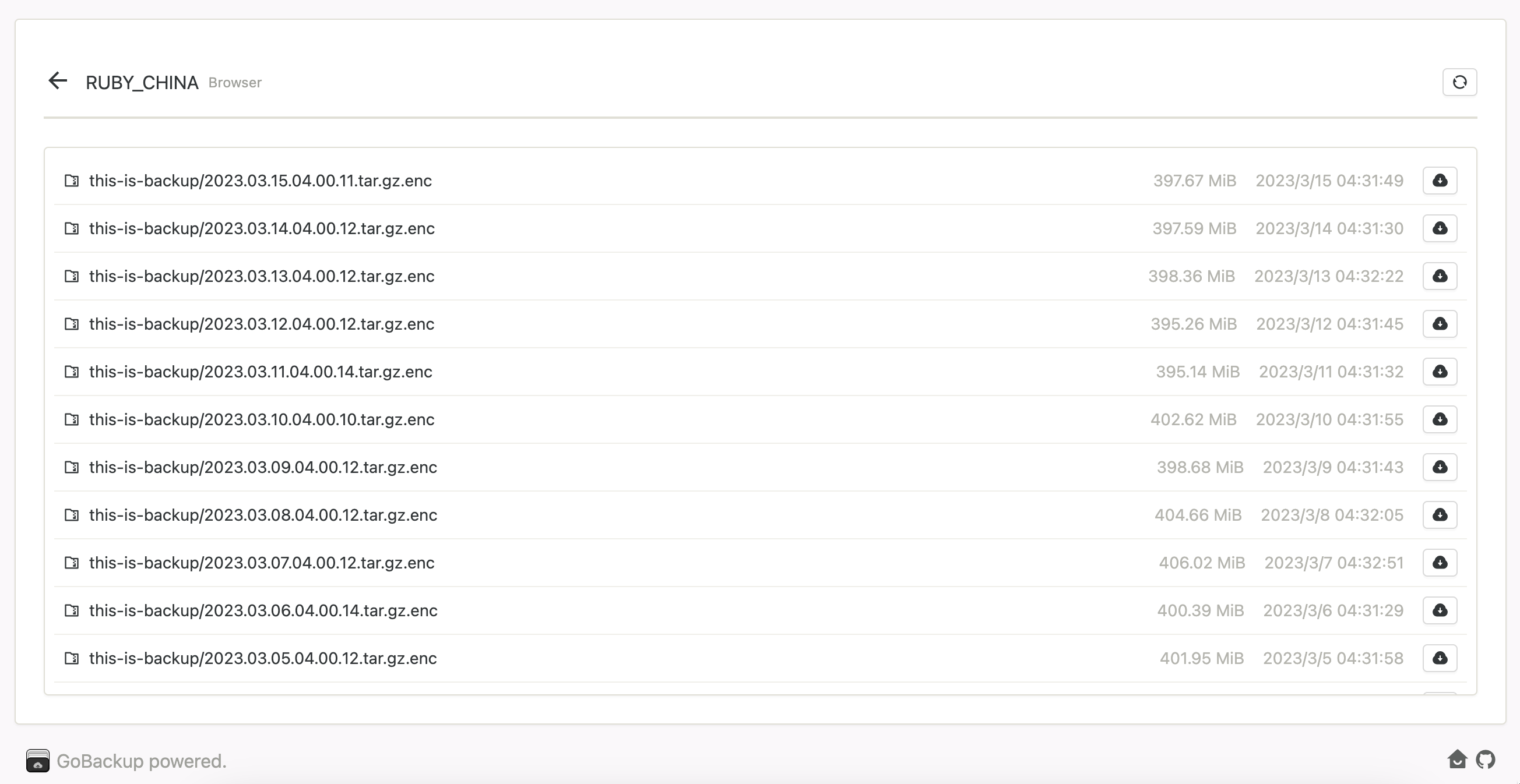1520x784 pixels.
Task: Download the 2023.03.10.04.00.10 backup file
Action: point(1440,419)
